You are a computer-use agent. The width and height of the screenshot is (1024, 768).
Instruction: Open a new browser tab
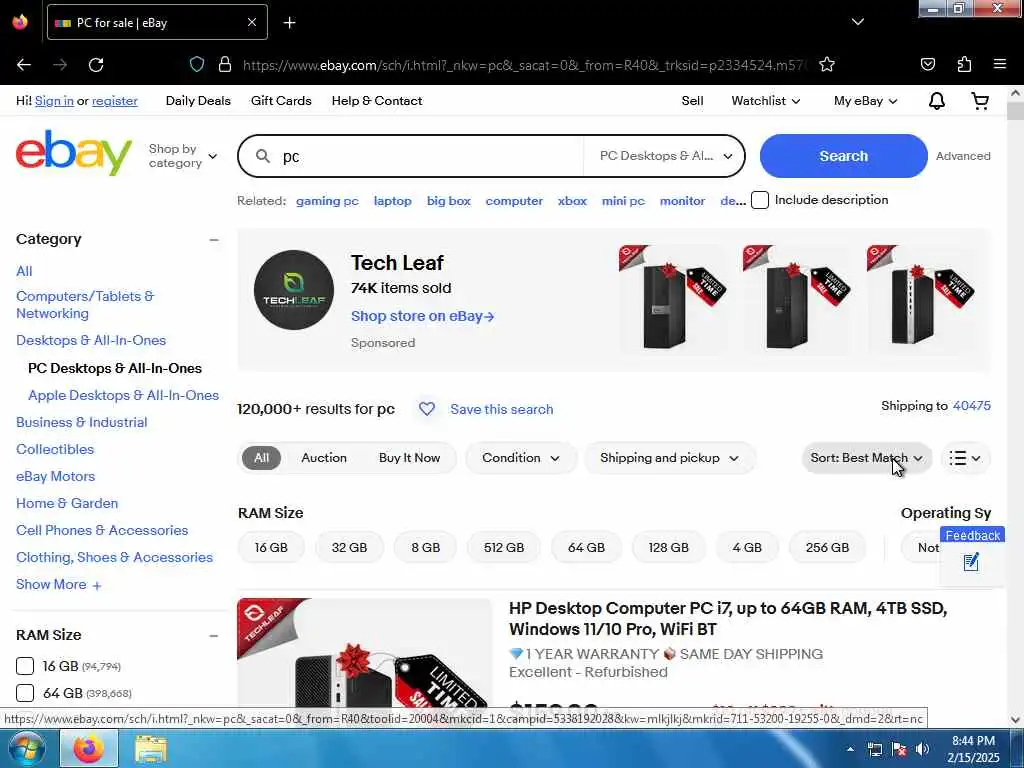tap(289, 23)
